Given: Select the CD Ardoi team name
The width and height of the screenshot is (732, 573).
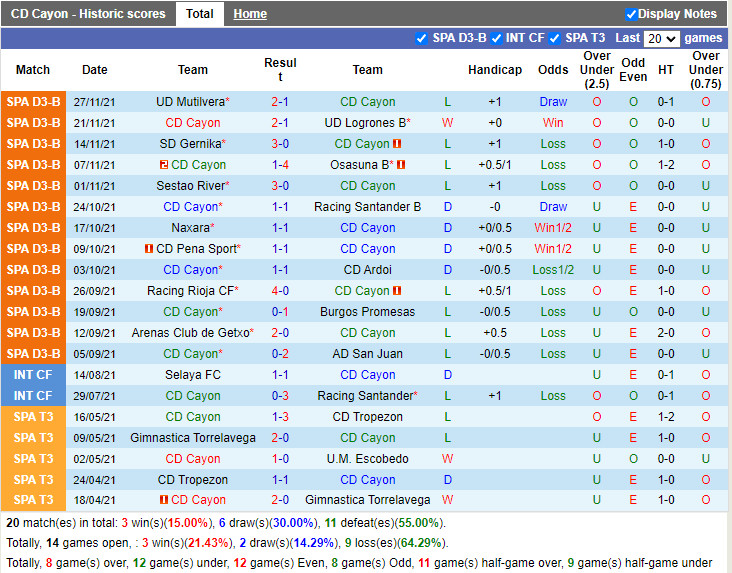Looking at the screenshot, I should (367, 270).
